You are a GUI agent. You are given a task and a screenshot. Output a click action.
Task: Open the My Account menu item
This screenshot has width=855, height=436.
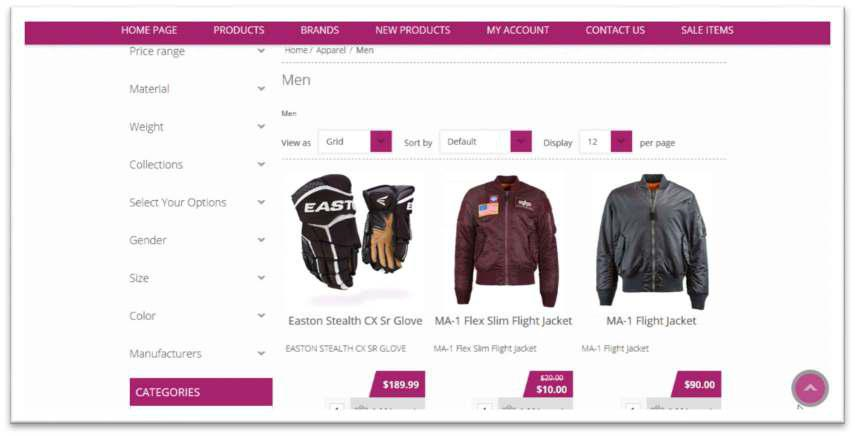pyautogui.click(x=517, y=31)
